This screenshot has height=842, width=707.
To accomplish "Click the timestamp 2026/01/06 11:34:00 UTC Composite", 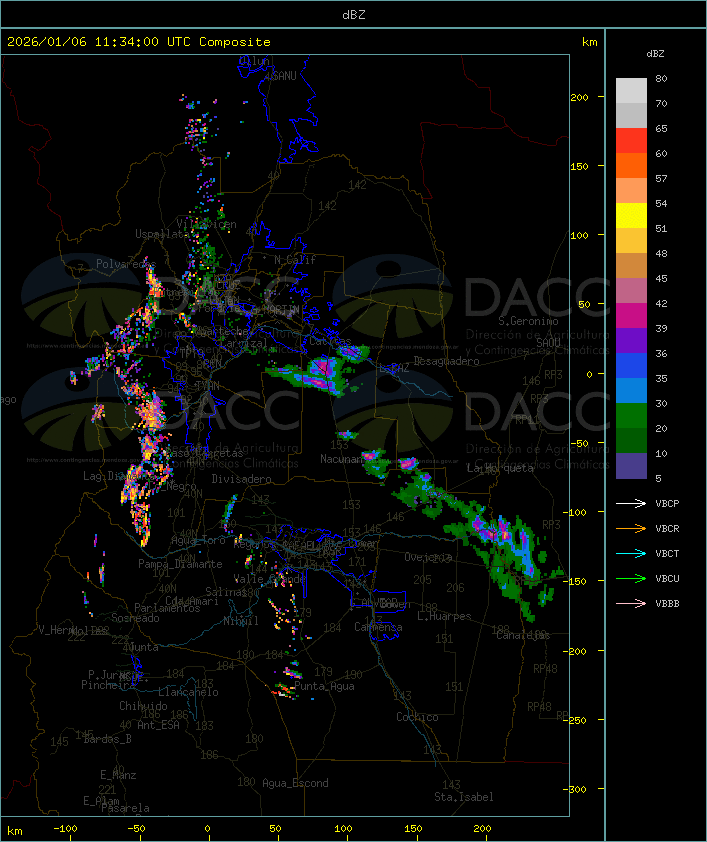I will pos(139,42).
